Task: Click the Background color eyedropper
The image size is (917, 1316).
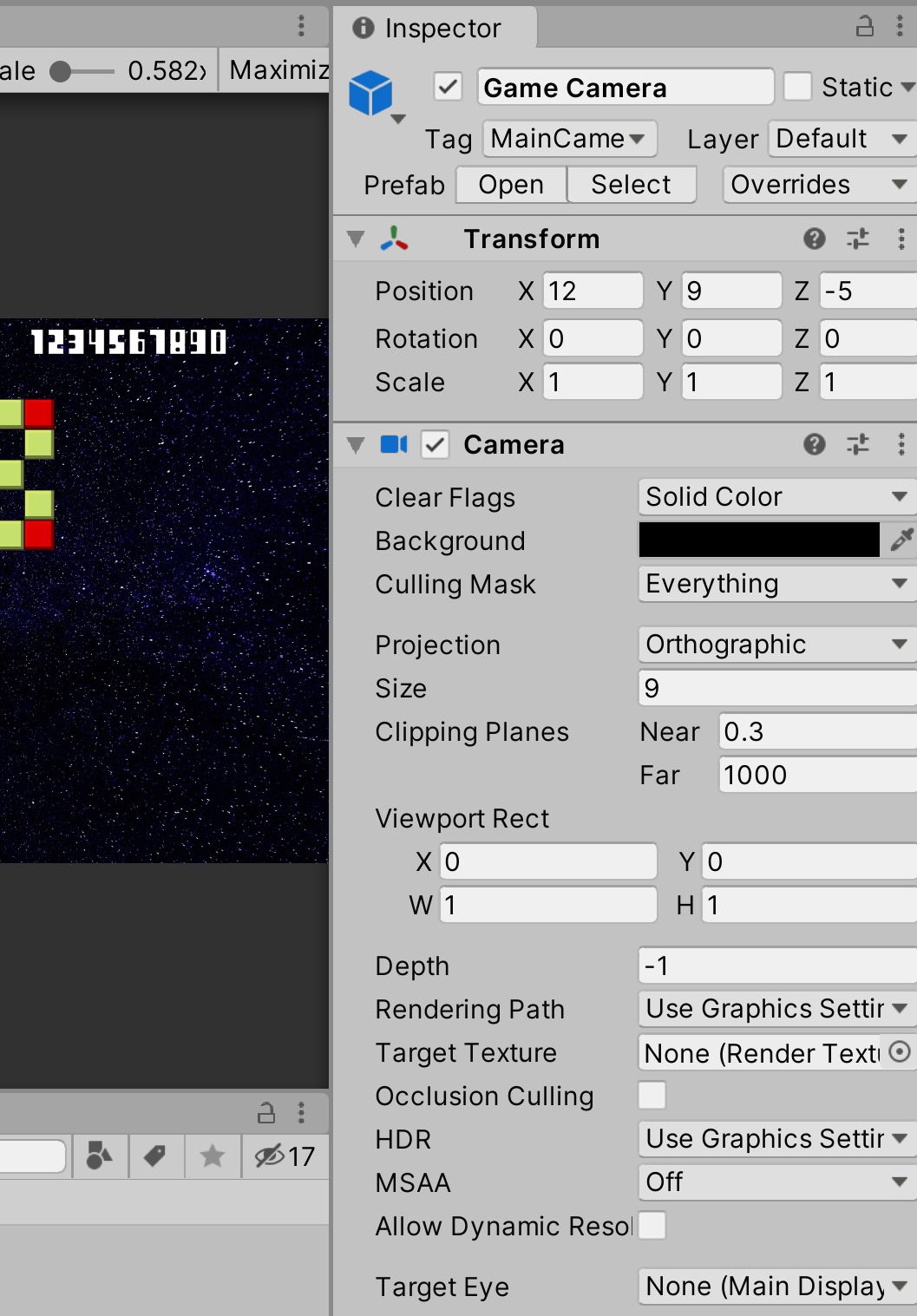Action: tap(901, 540)
